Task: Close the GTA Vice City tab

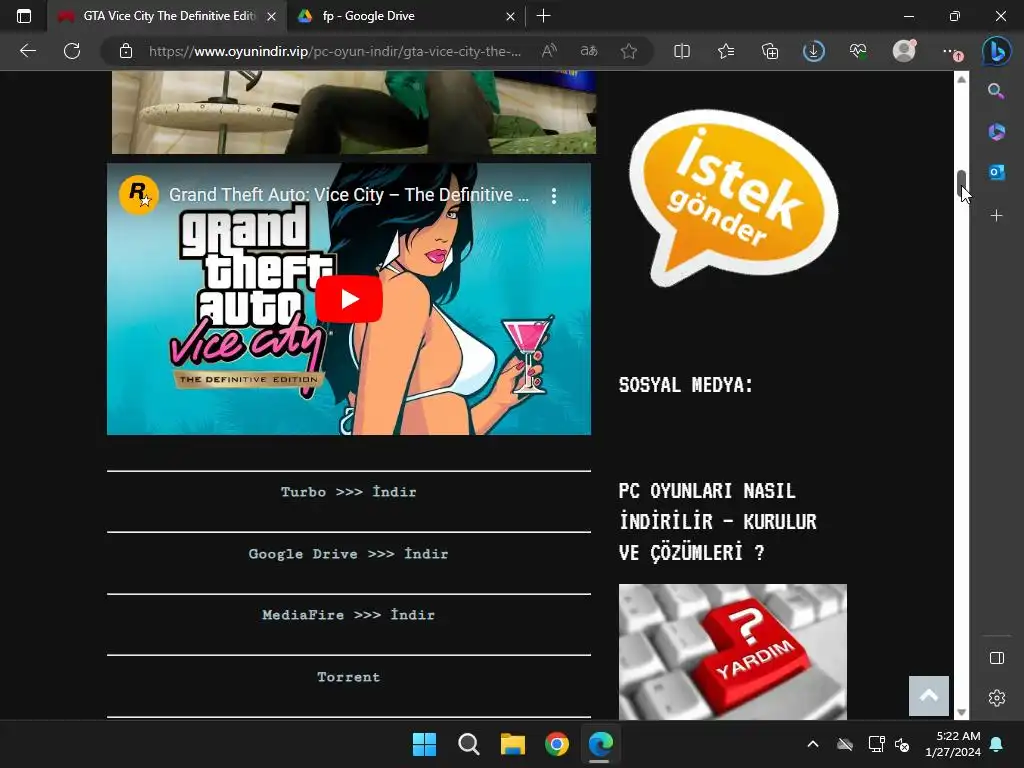Action: tap(271, 16)
